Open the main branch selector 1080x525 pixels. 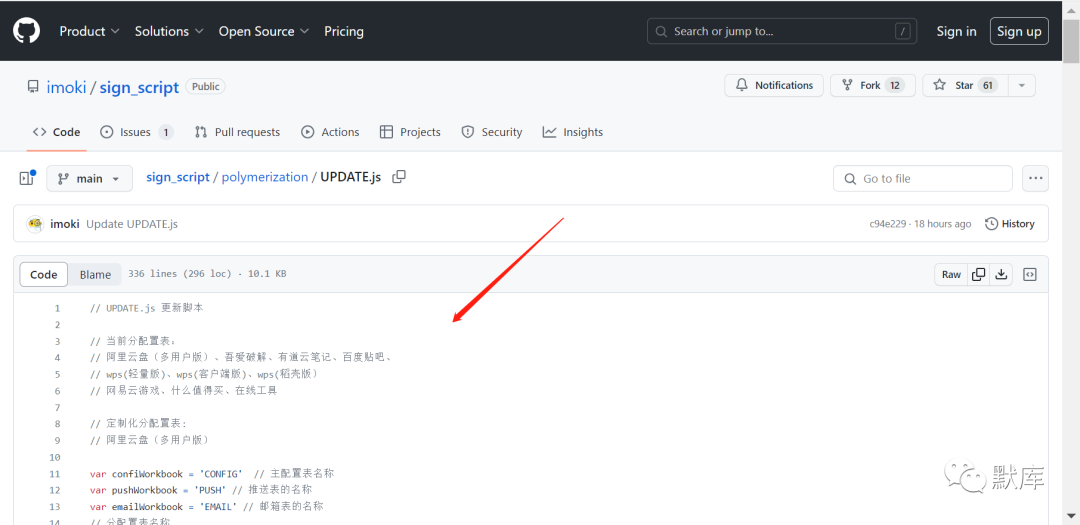(89, 178)
